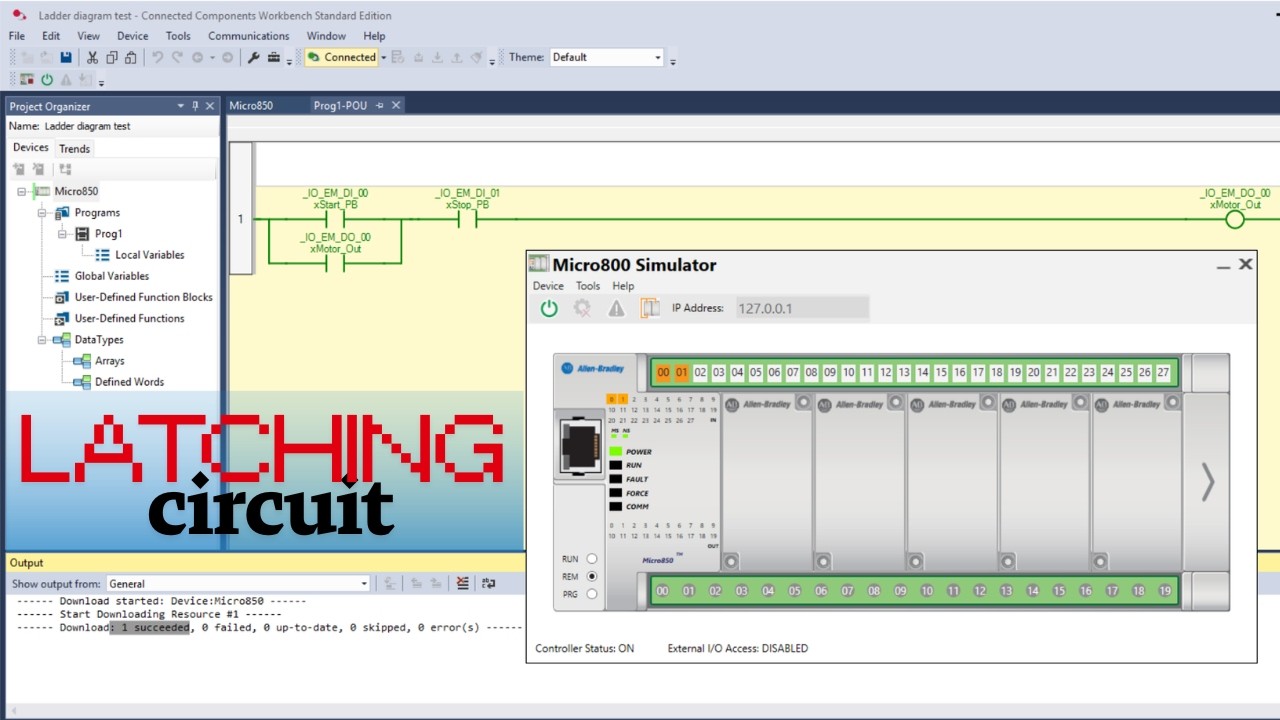Expand simulator modules with right chevron

coord(1207,482)
